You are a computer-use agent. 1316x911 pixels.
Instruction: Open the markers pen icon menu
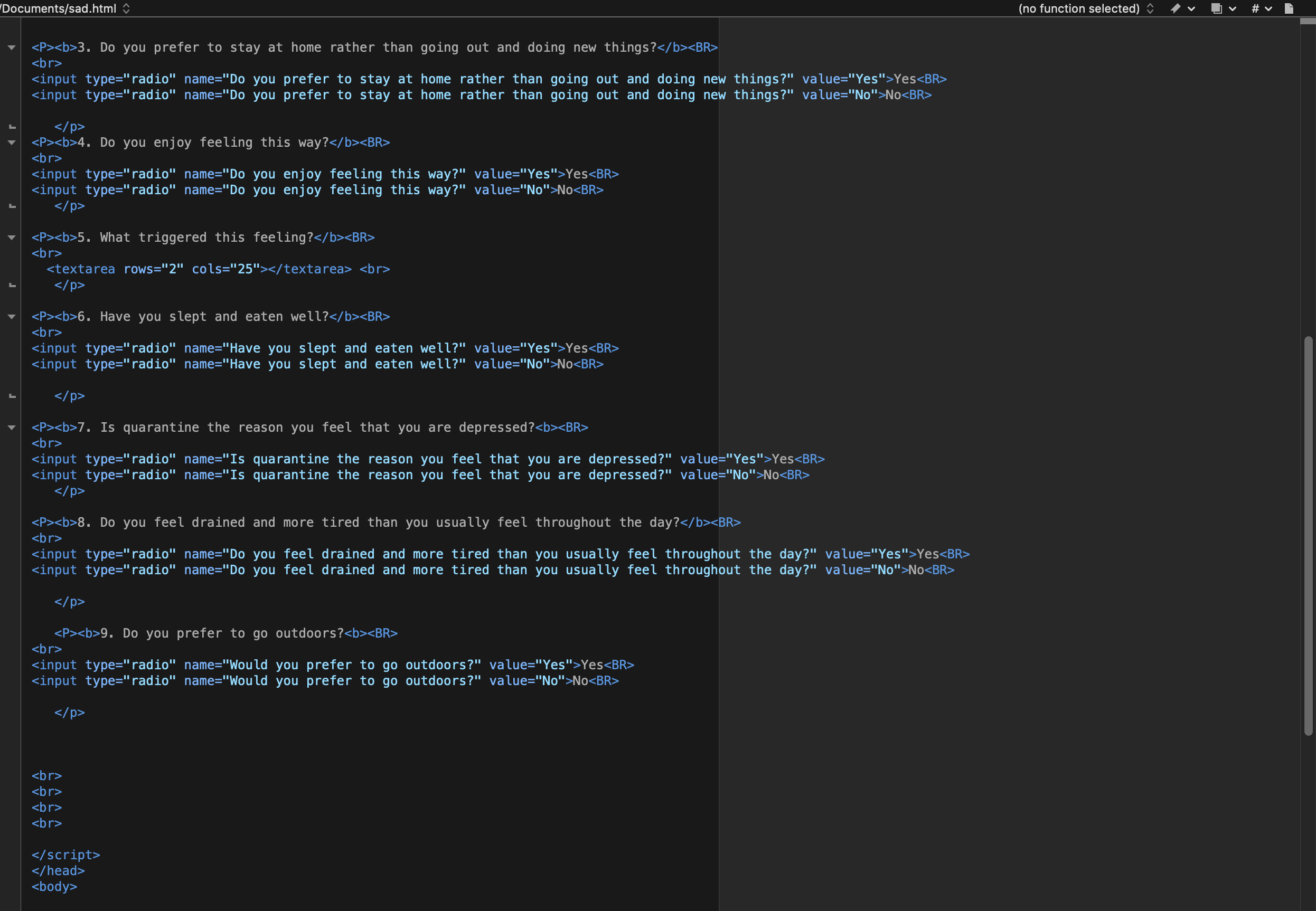(x=1176, y=8)
